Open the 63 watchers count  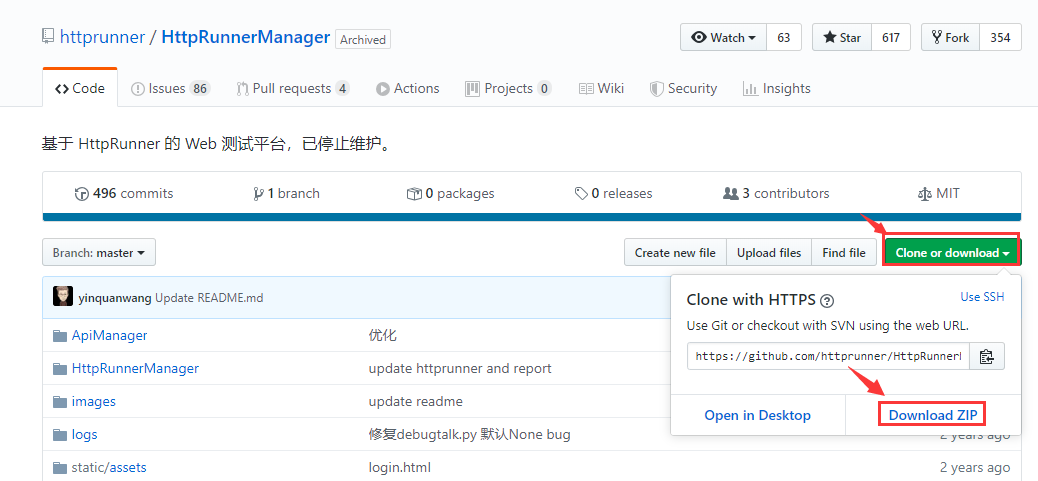[784, 38]
